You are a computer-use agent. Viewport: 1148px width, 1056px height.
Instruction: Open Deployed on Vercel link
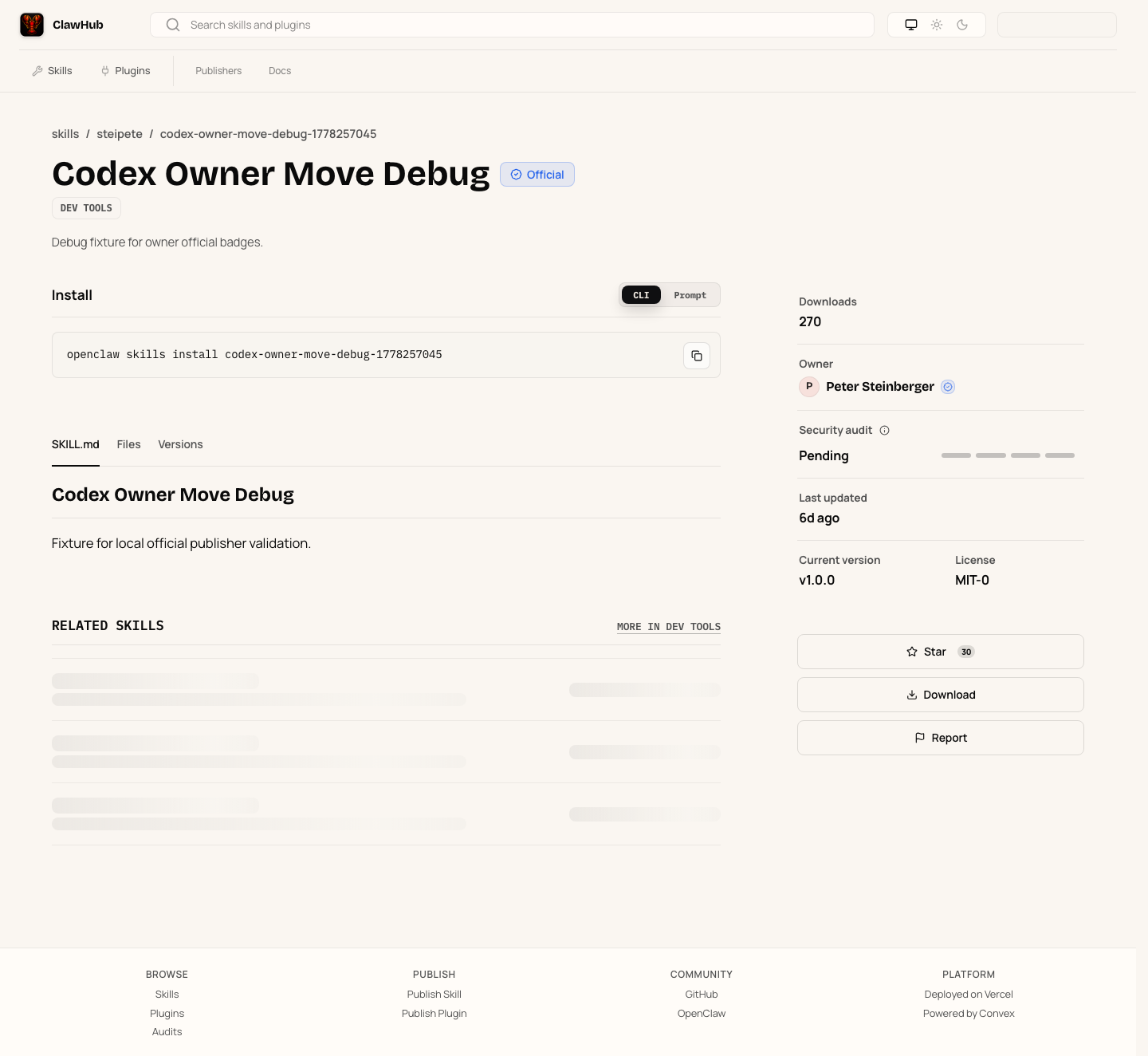point(969,995)
